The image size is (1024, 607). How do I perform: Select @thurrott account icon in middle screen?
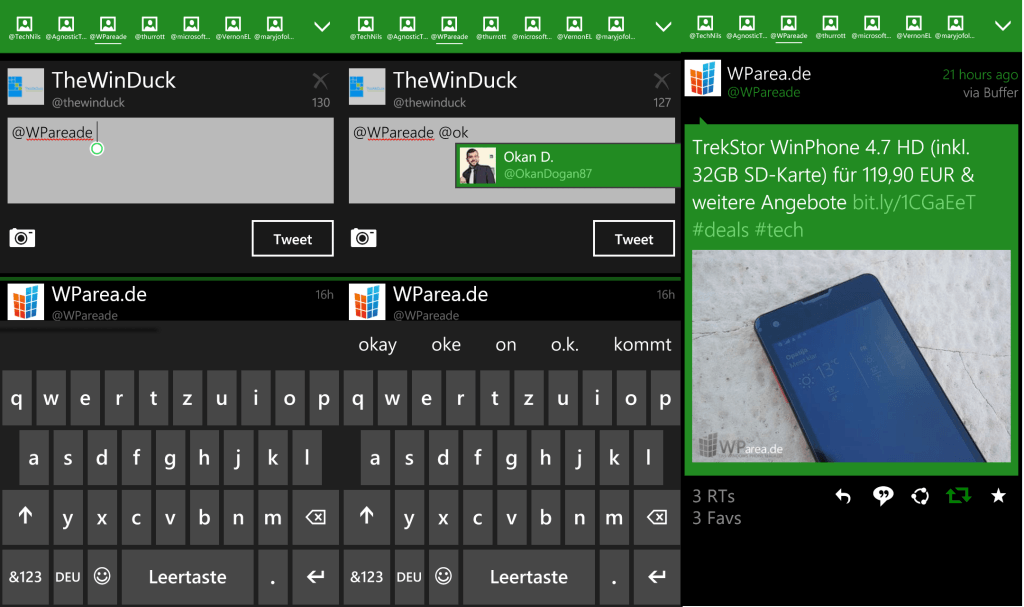[491, 25]
